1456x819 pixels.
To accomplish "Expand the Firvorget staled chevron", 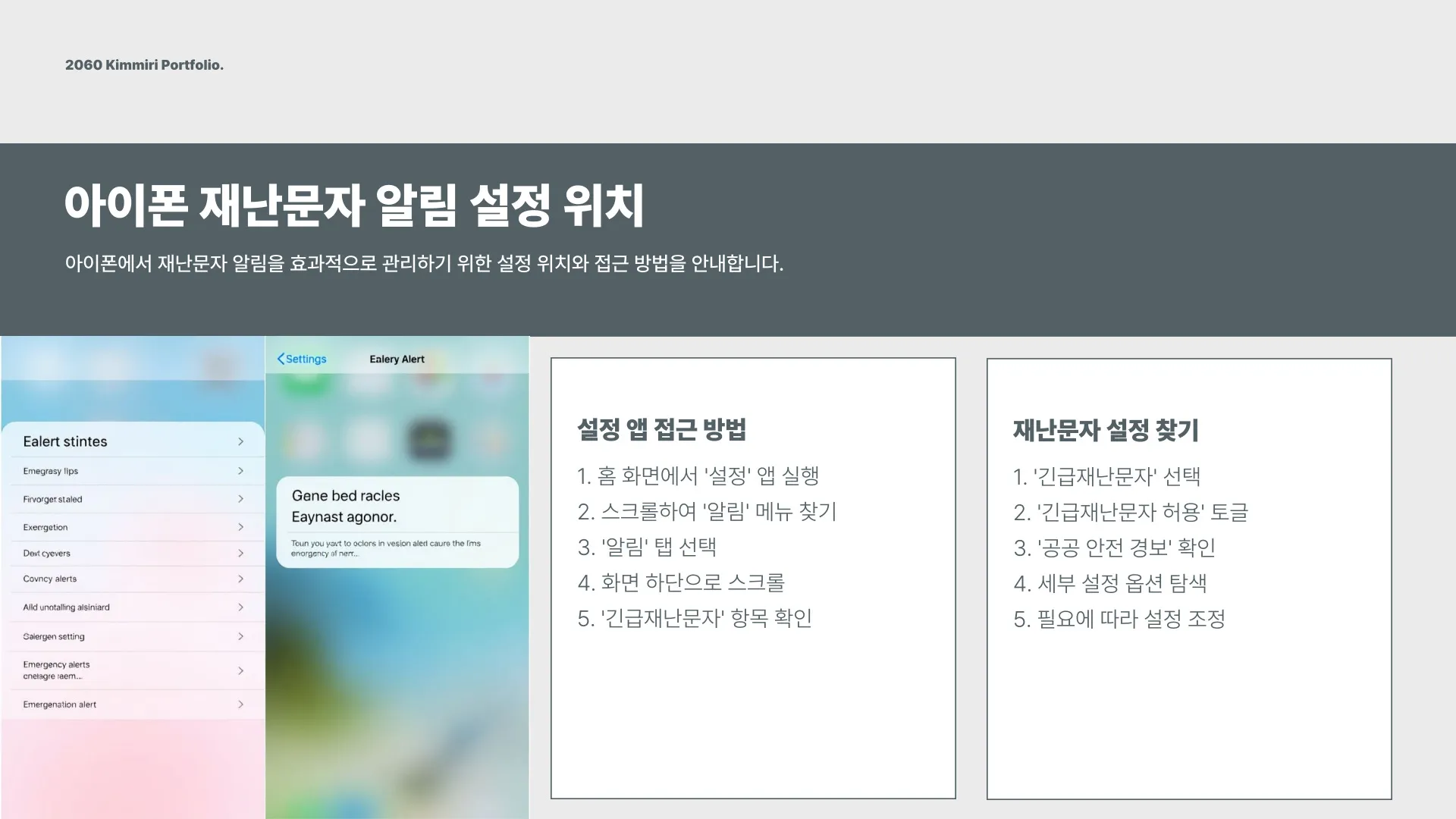I will point(240,499).
